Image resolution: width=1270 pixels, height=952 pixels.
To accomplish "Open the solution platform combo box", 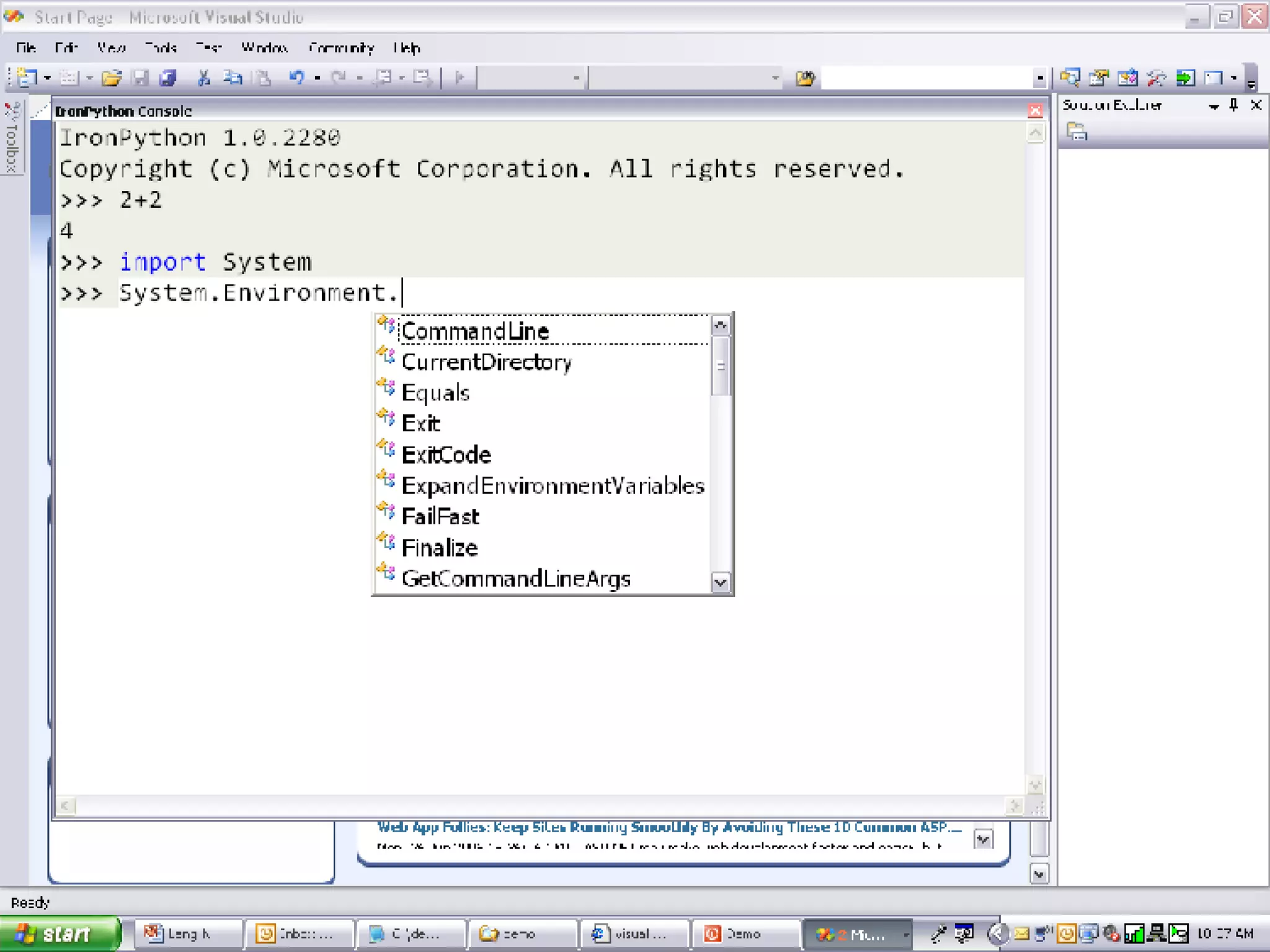I will pyautogui.click(x=685, y=78).
